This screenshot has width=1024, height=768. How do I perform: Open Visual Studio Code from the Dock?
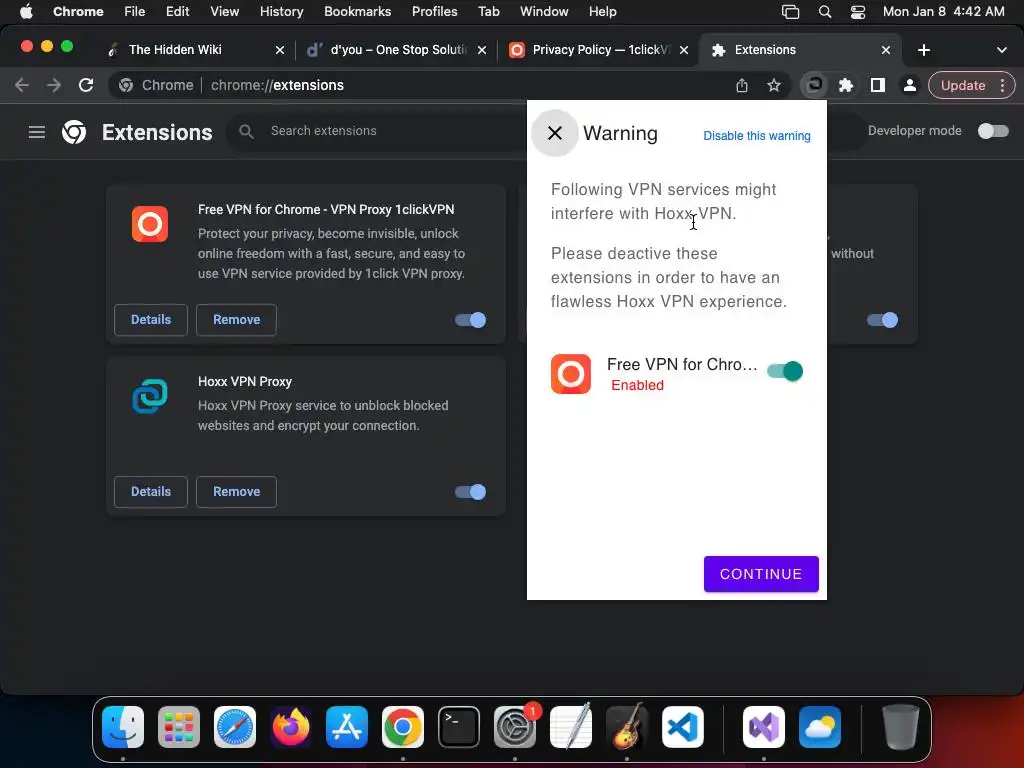click(682, 727)
